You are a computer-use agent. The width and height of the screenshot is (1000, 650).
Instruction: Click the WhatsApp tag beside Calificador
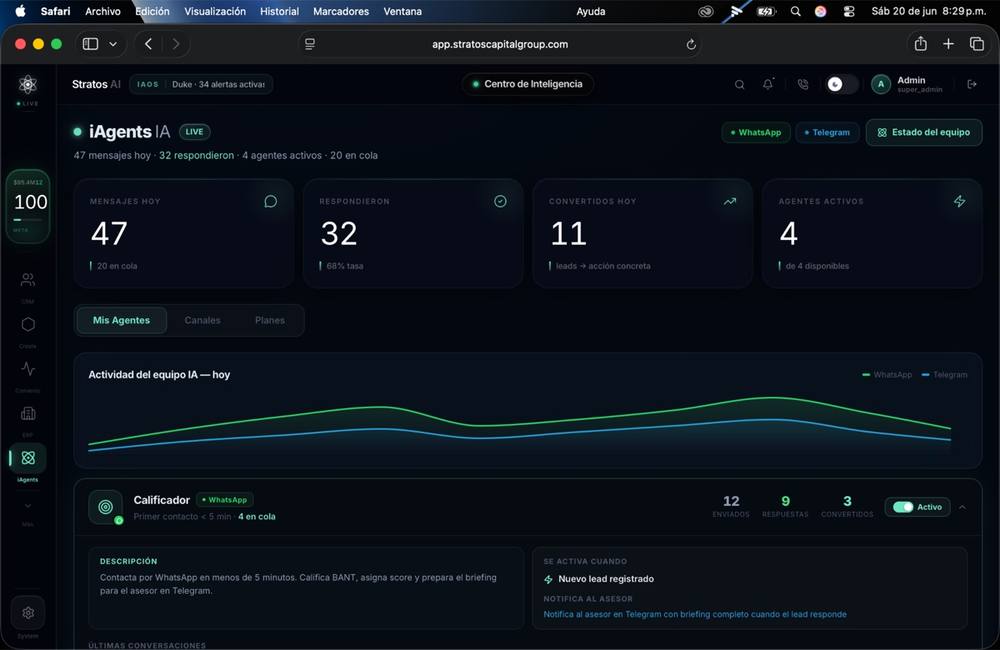point(225,500)
